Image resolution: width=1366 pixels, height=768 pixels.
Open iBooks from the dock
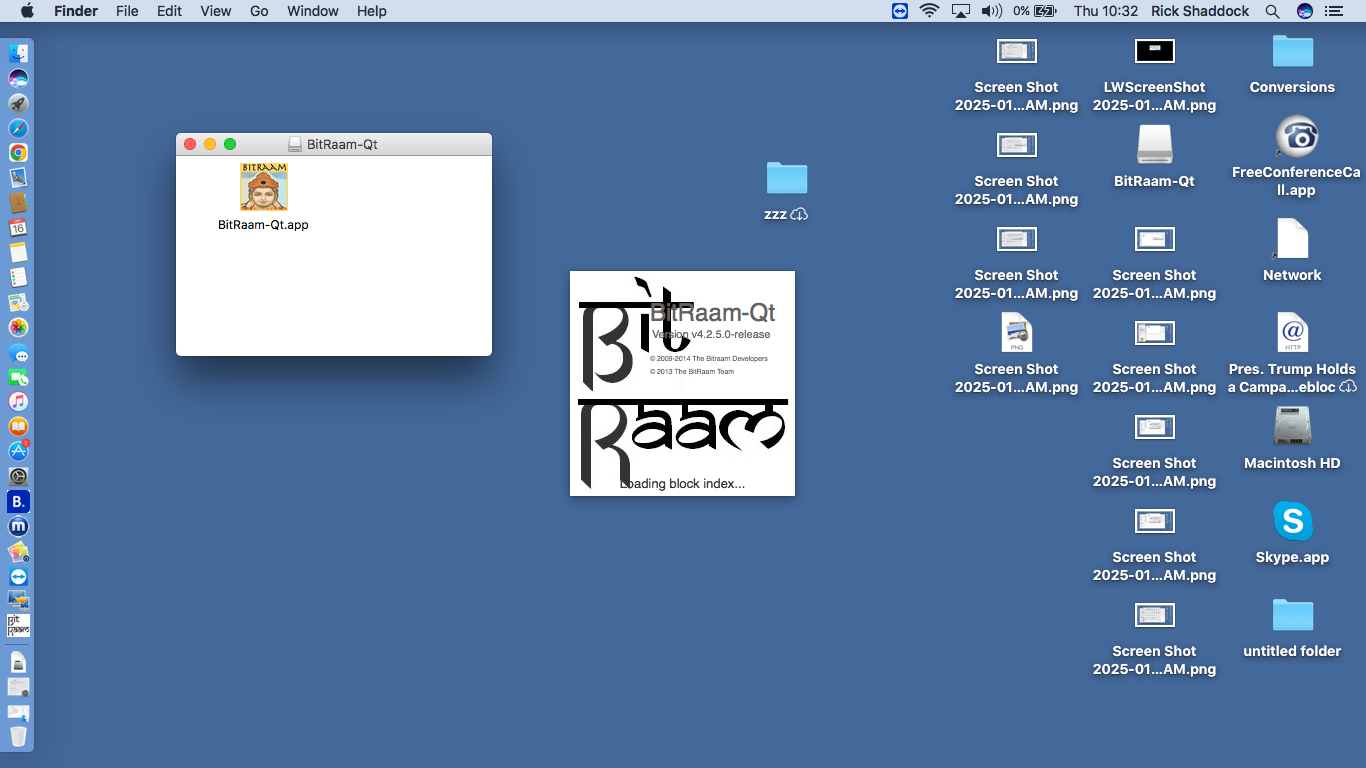18,427
